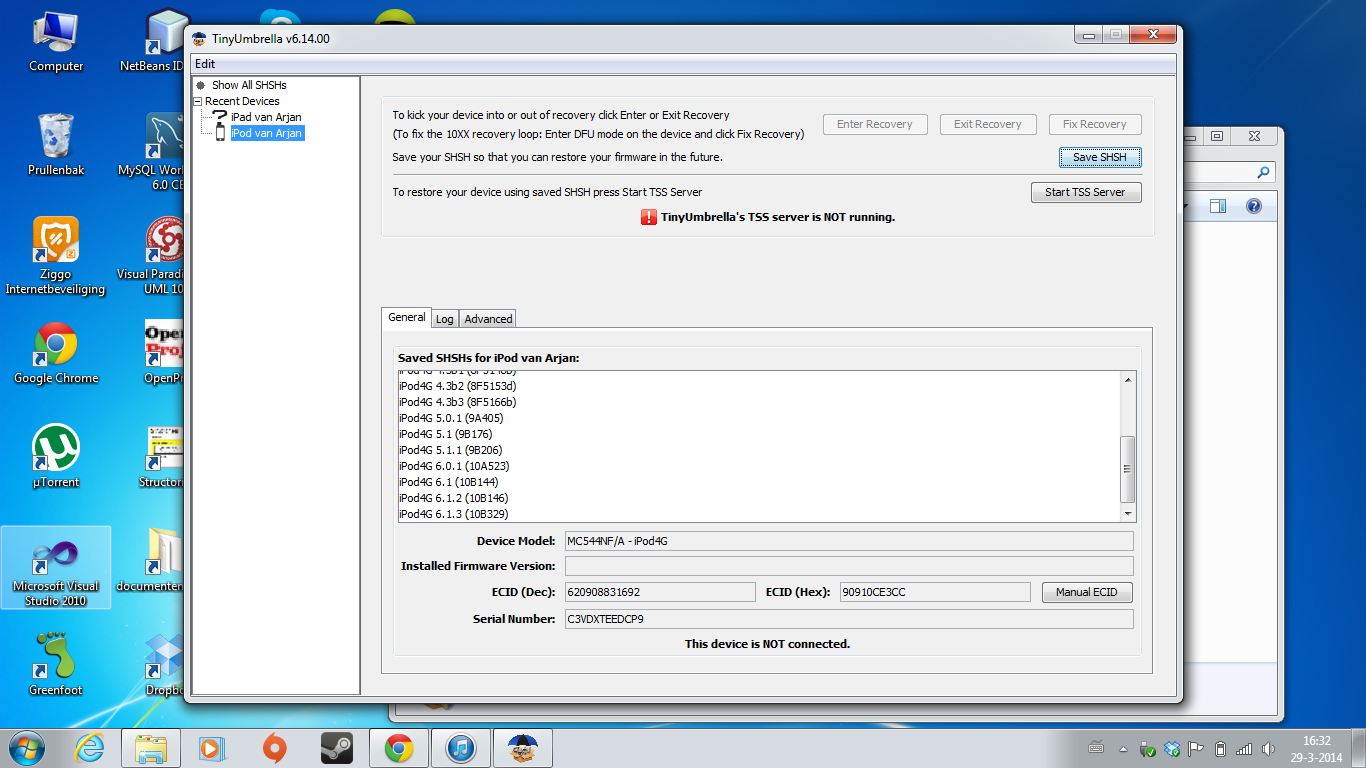
Task: Switch to the General tab
Action: pos(406,317)
